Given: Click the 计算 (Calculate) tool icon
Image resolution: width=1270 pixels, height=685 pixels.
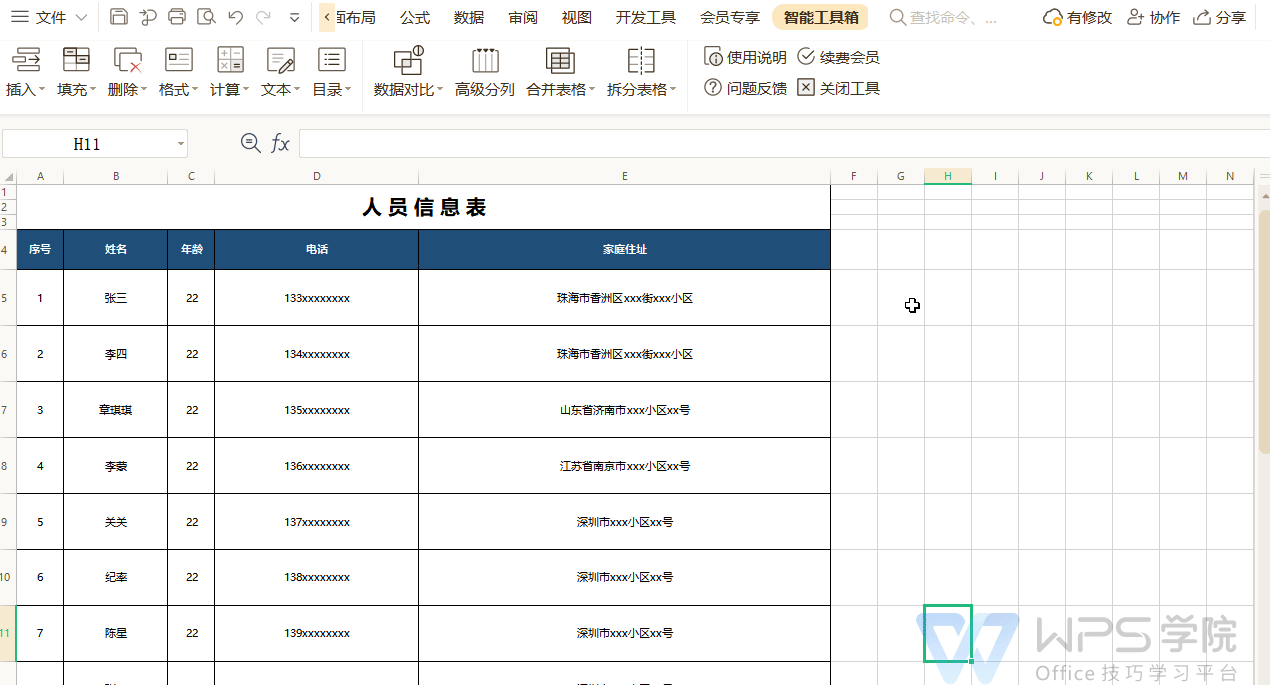Looking at the screenshot, I should [x=230, y=60].
